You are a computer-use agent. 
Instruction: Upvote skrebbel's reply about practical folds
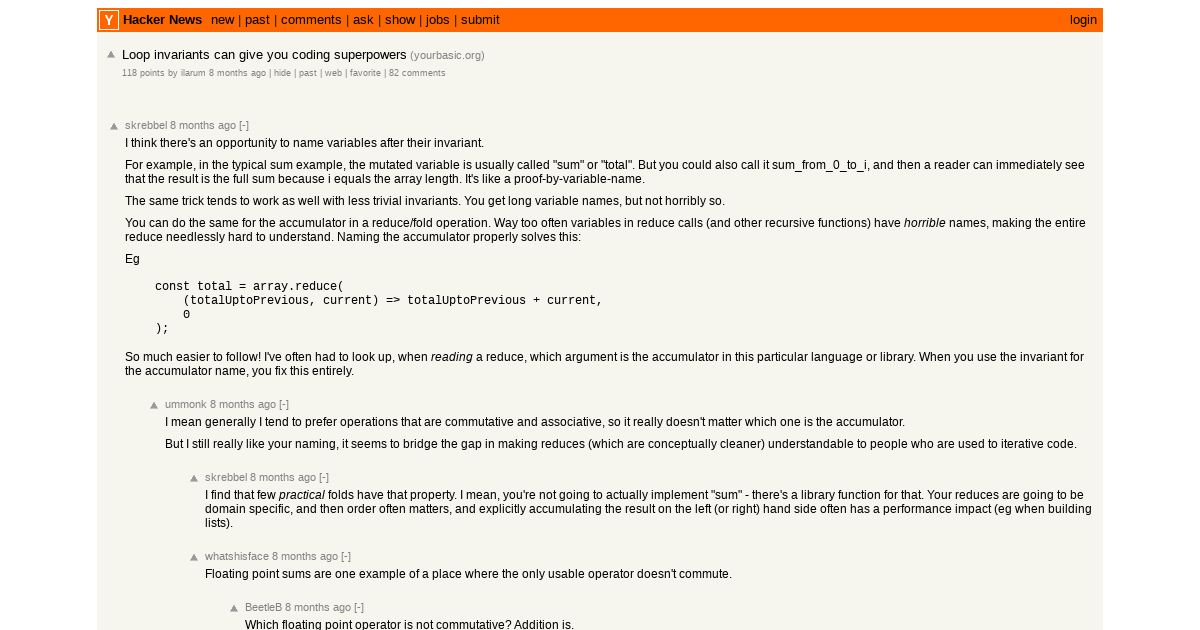click(194, 479)
